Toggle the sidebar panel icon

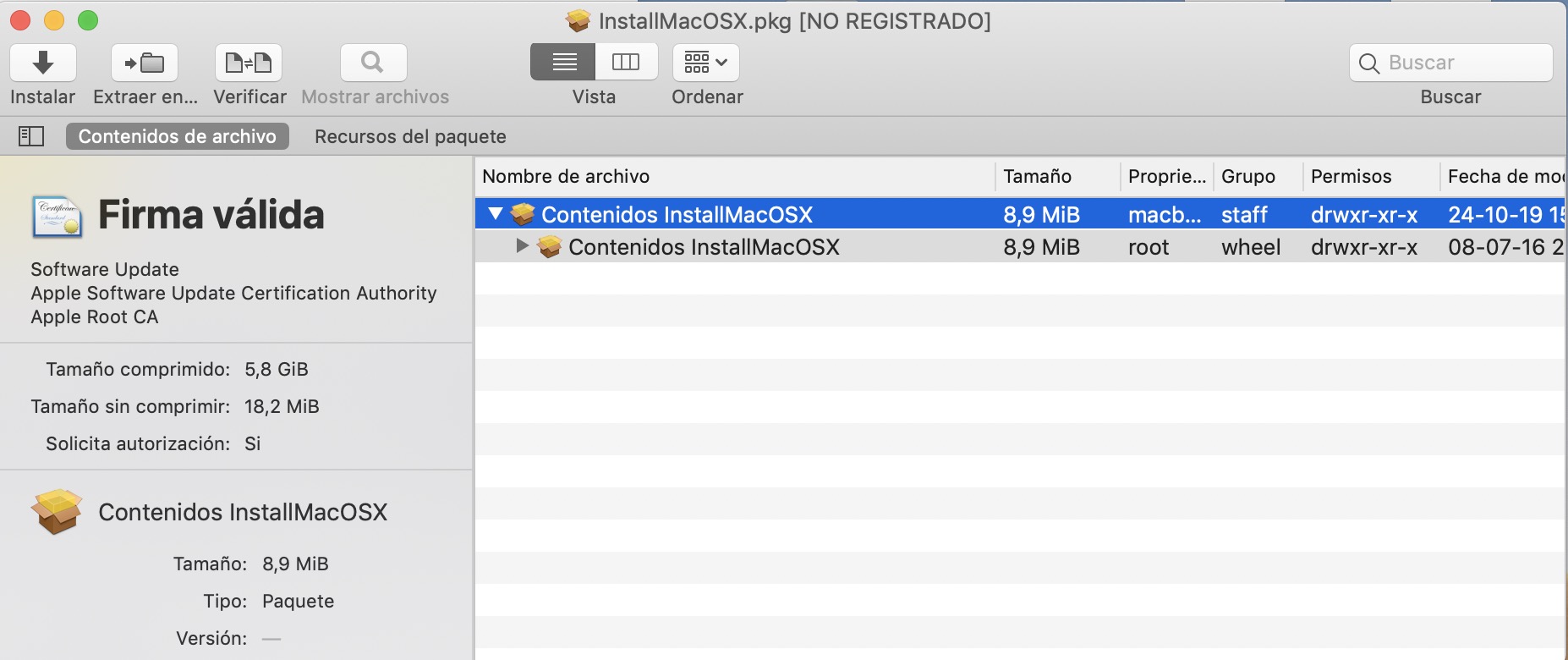[x=31, y=136]
